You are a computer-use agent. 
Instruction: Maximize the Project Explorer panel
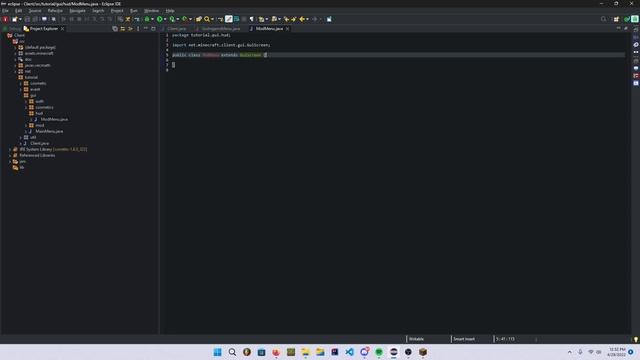coord(153,29)
